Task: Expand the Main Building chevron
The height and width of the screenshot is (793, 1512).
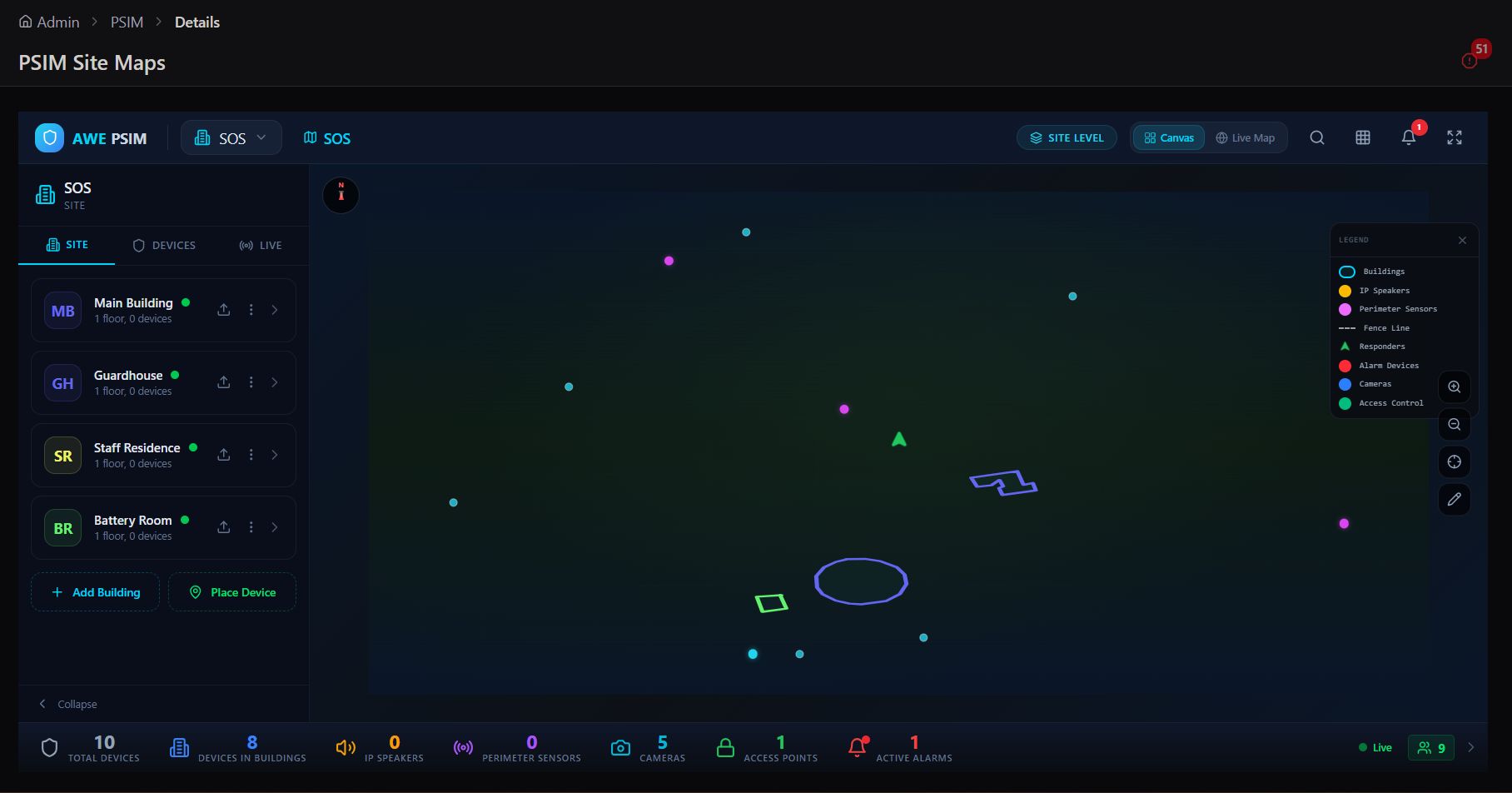Action: (x=275, y=310)
